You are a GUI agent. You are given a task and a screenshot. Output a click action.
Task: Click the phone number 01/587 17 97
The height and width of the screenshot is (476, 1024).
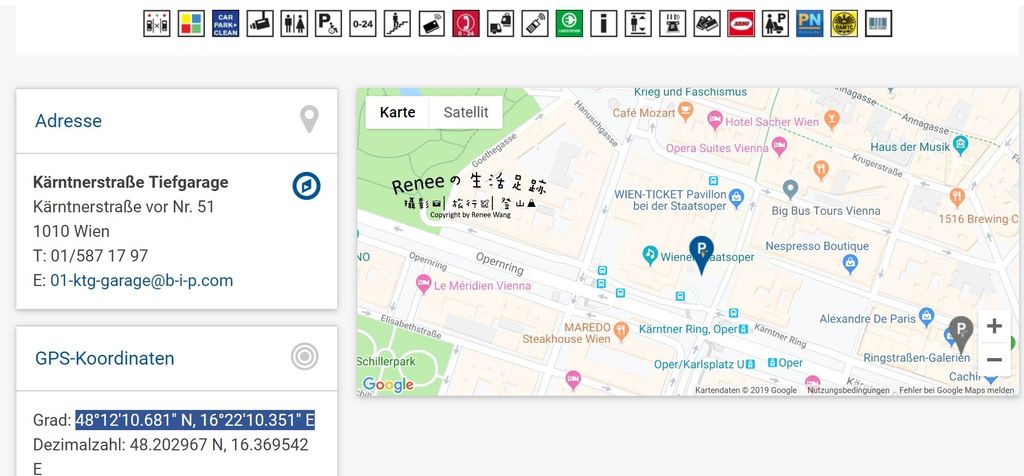(99, 255)
